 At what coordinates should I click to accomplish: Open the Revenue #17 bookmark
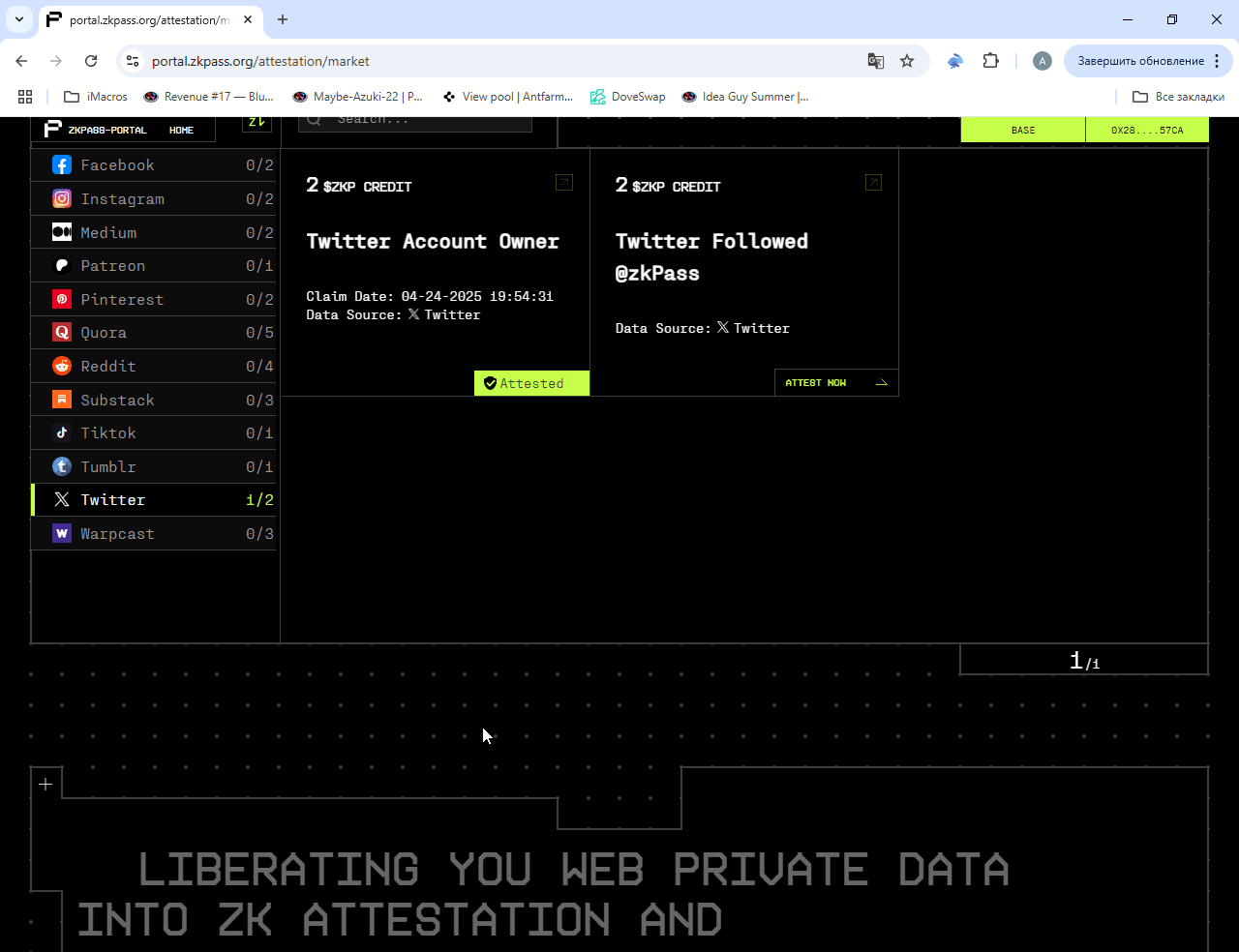(208, 97)
